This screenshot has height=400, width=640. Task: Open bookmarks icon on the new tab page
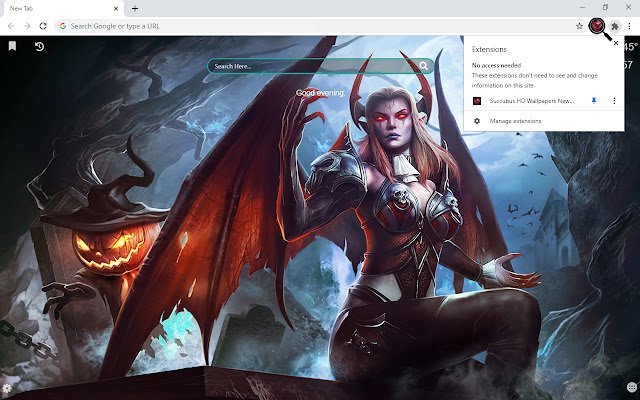12,46
